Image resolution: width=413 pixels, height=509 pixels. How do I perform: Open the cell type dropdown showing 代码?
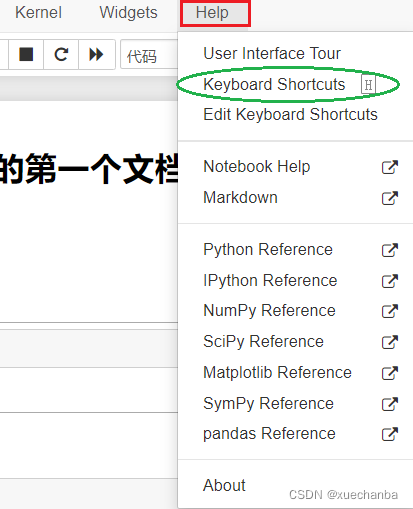pyautogui.click(x=149, y=54)
